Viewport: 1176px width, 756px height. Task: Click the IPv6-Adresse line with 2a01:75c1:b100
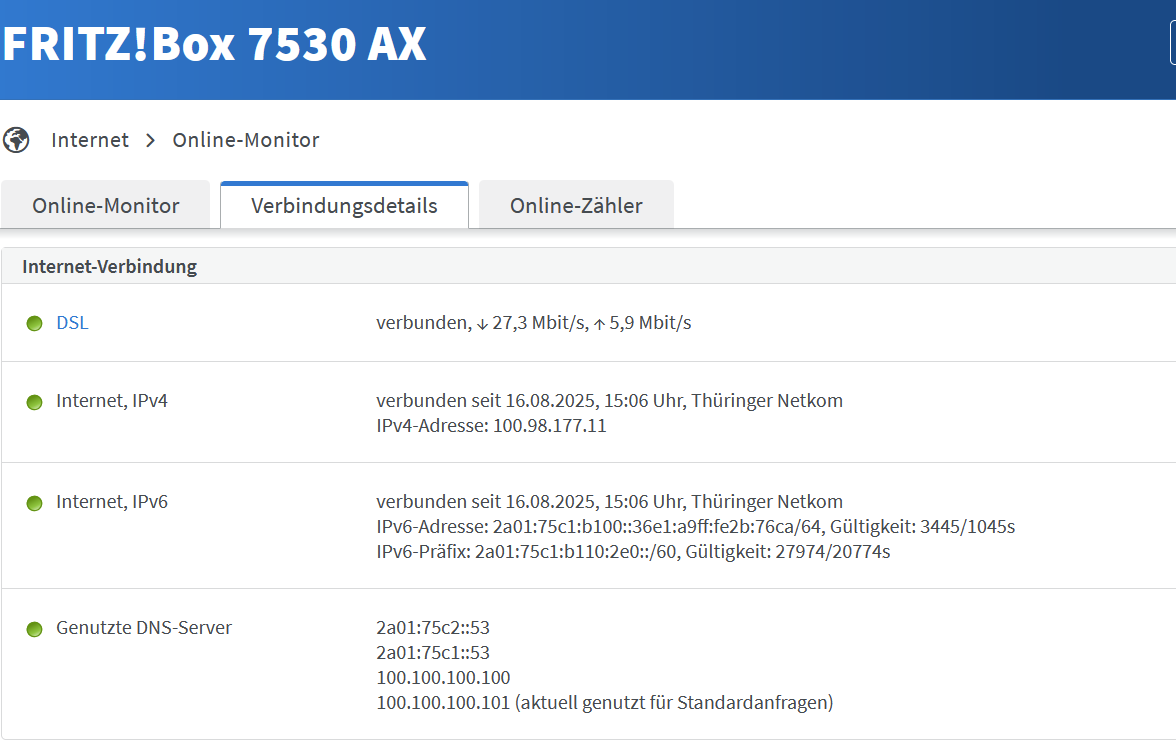[695, 526]
